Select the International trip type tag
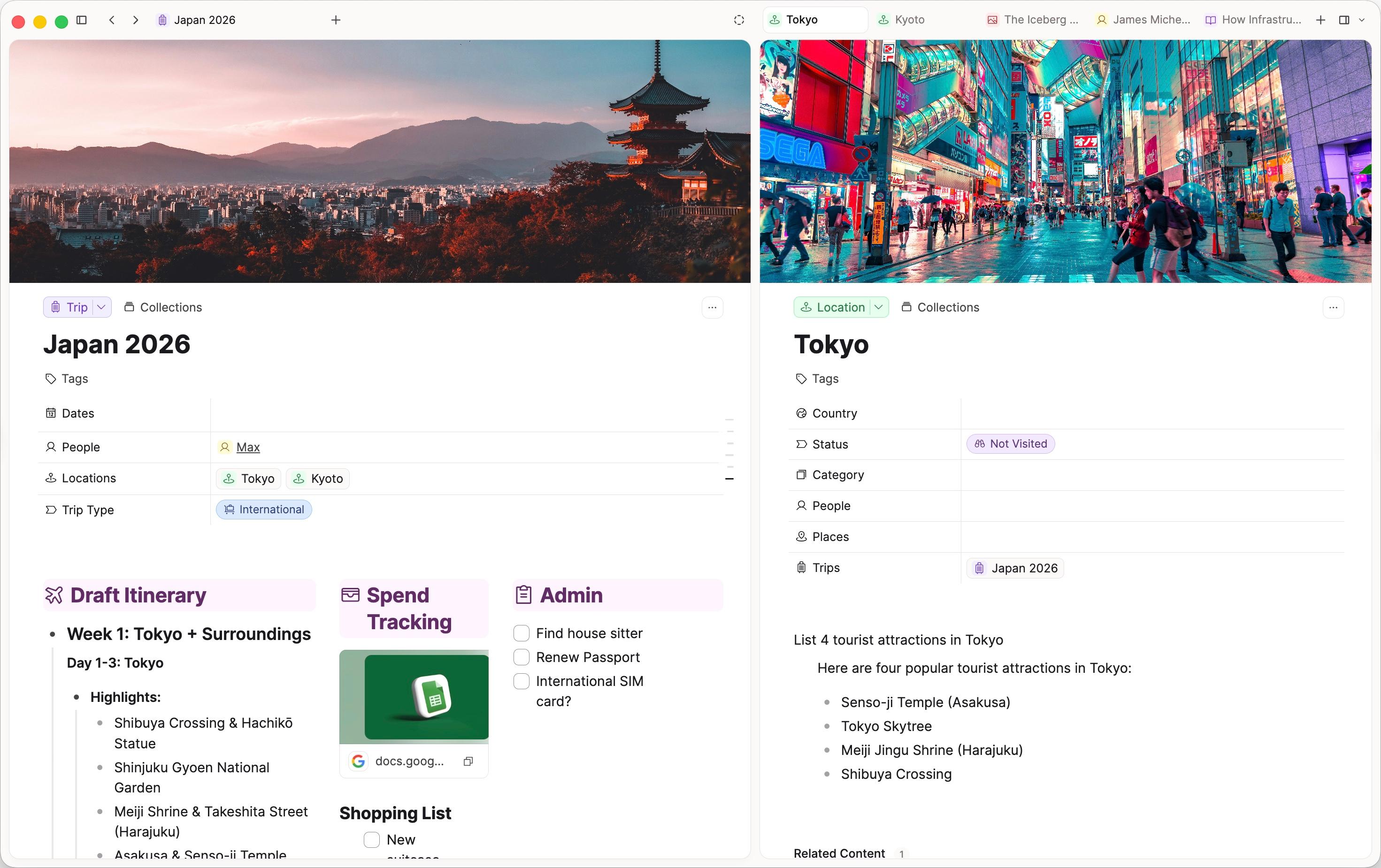Image resolution: width=1381 pixels, height=868 pixels. click(x=264, y=510)
